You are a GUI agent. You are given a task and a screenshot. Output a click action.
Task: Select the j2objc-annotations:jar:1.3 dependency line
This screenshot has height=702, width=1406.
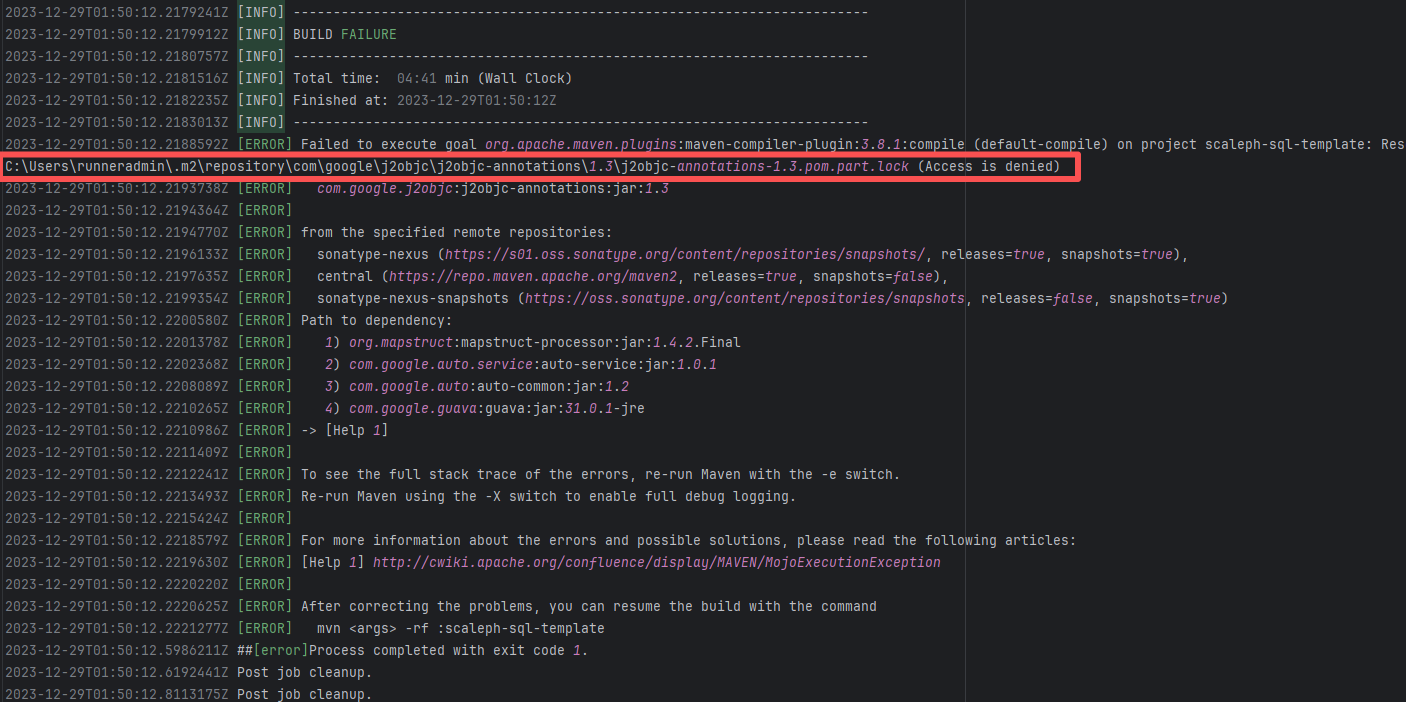(x=492, y=188)
